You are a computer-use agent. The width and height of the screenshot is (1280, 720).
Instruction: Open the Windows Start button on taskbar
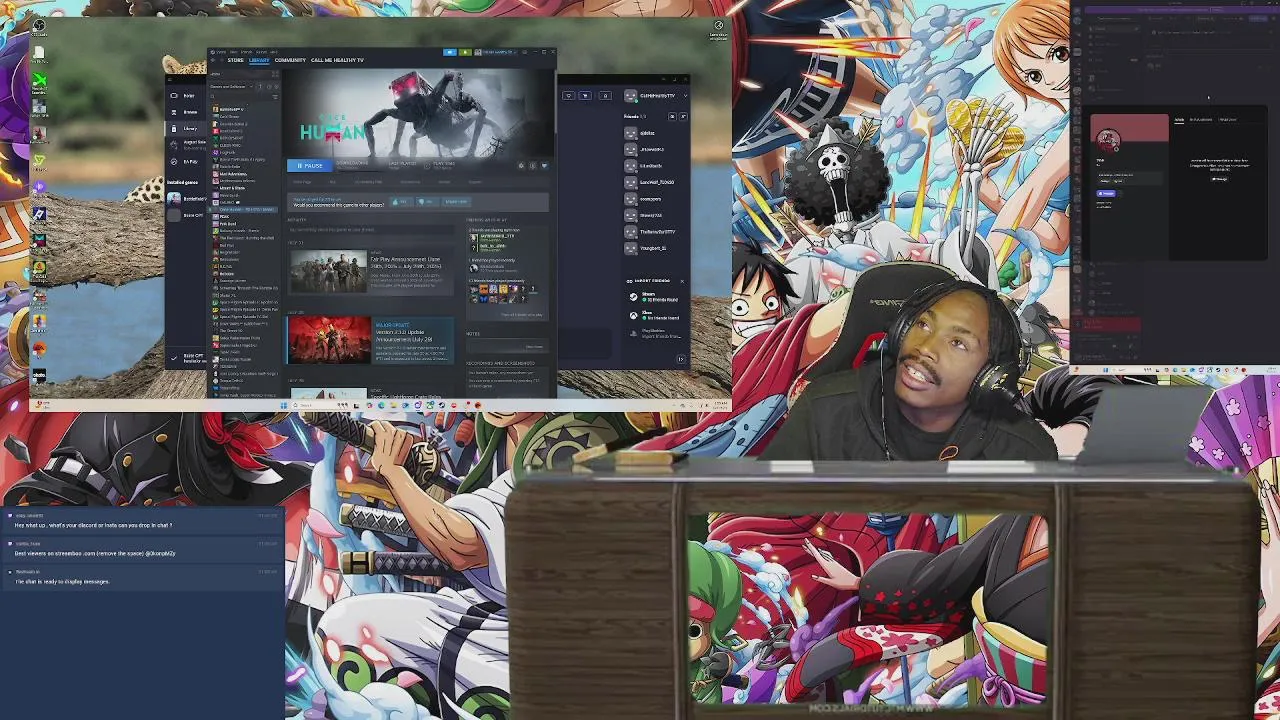[284, 405]
